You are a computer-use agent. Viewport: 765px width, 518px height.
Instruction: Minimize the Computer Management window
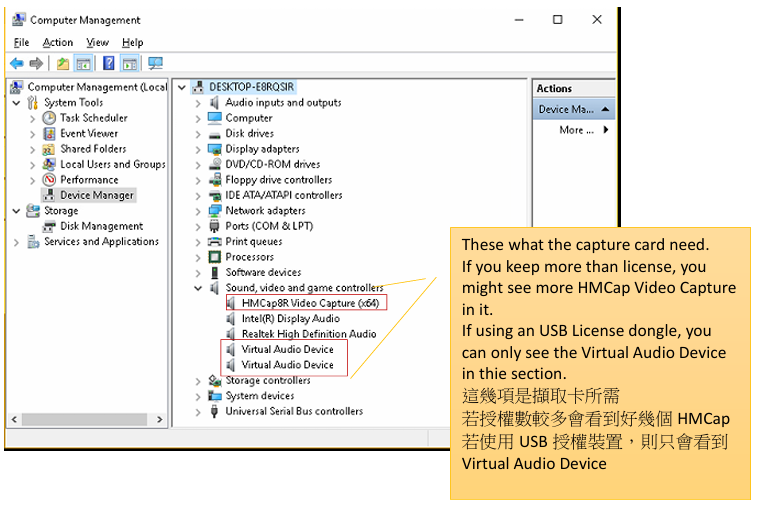point(519,20)
